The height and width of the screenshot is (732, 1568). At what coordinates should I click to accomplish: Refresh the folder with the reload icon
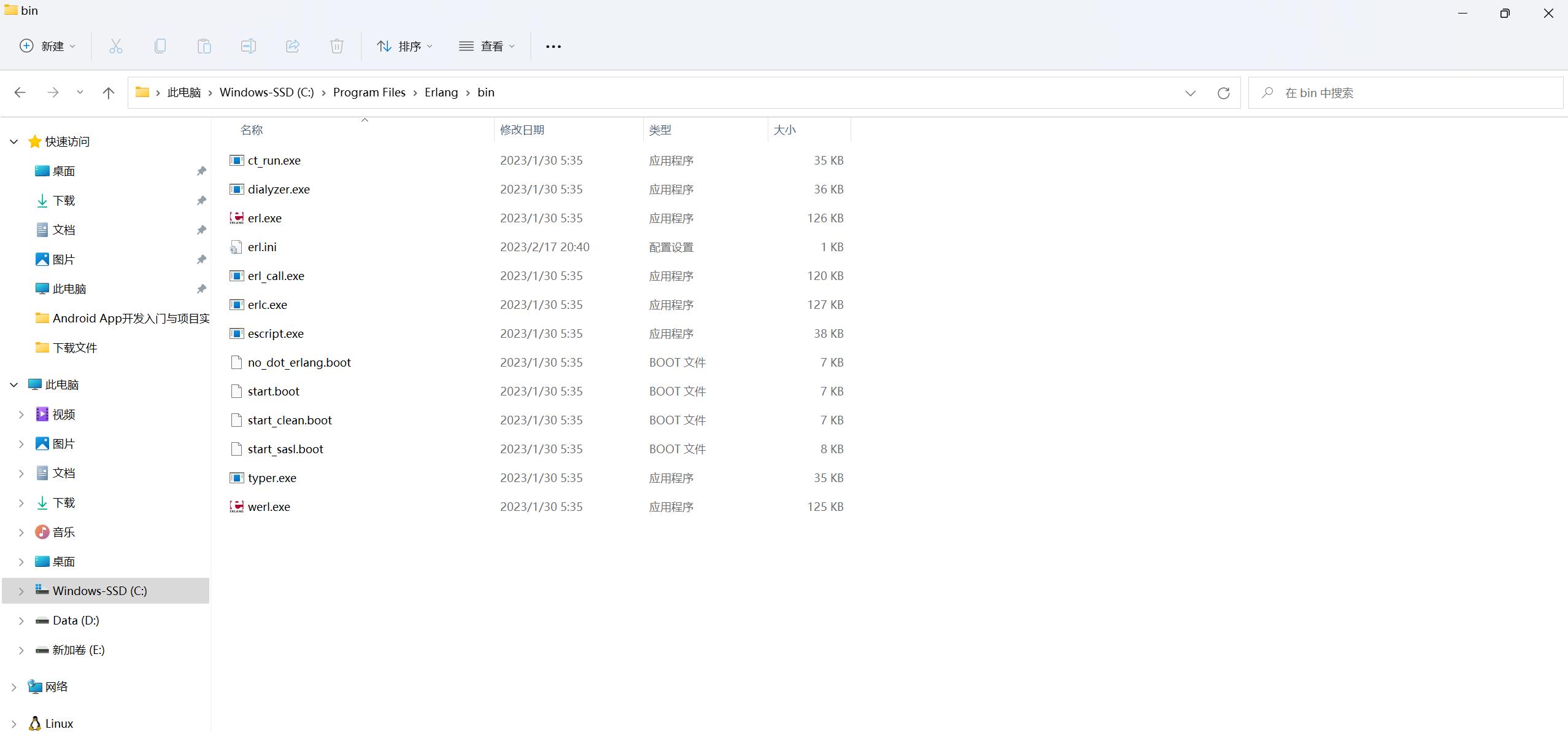(1223, 93)
